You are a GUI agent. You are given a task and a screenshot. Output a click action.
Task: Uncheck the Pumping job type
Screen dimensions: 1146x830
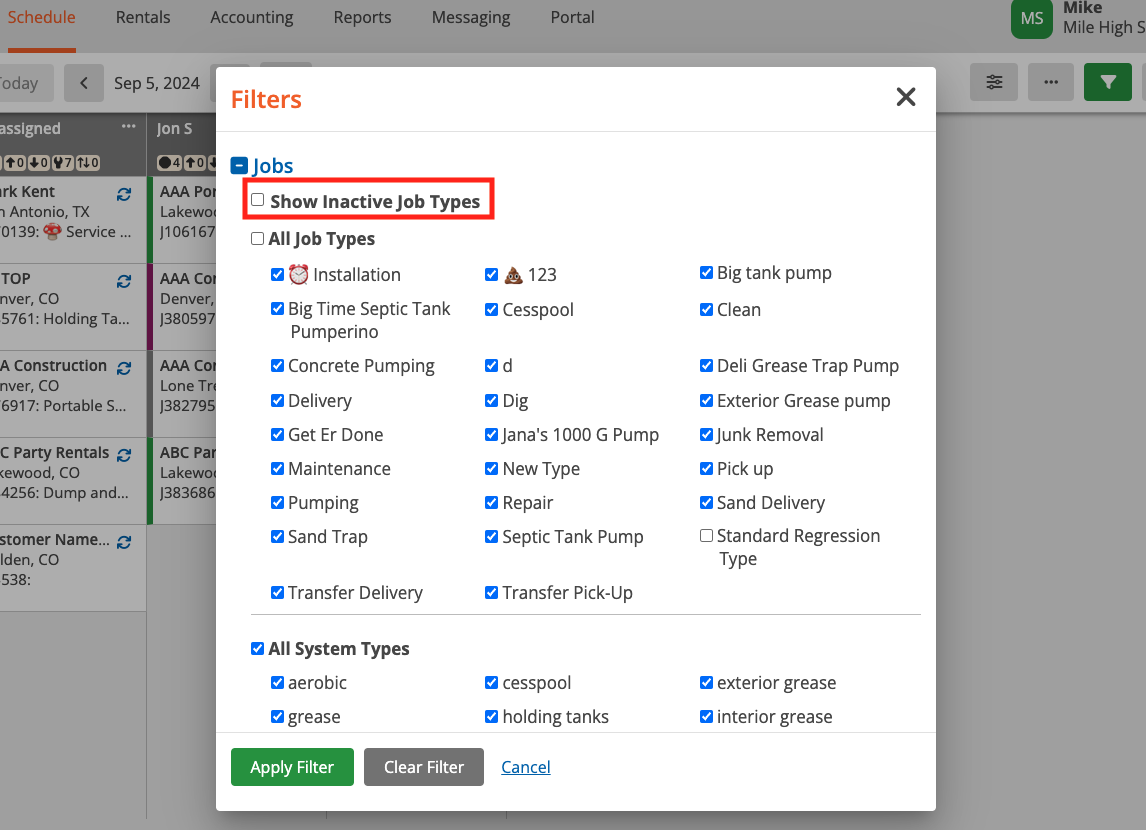click(277, 503)
